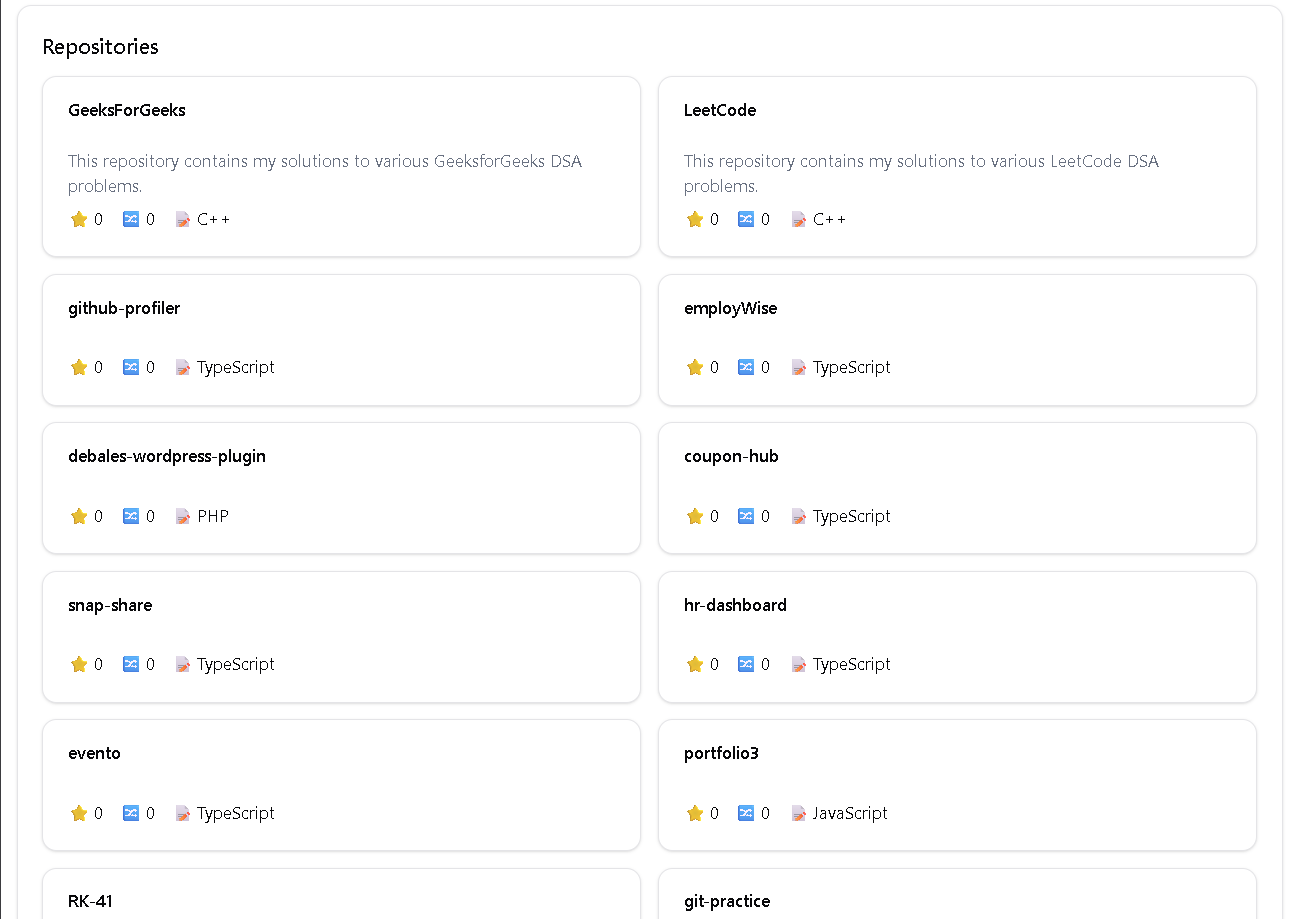
Task: Click the star icon on coupon-hub card
Action: tap(695, 516)
